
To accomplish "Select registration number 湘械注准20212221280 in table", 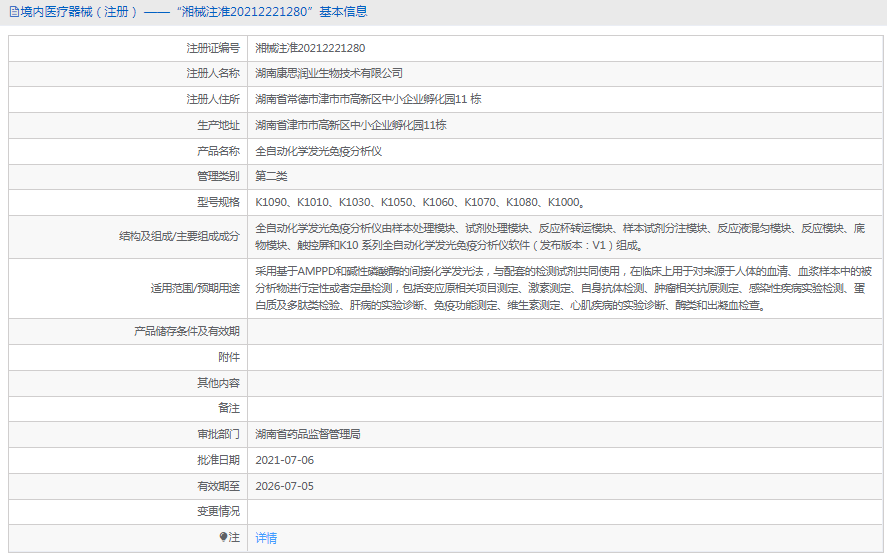I will coord(310,48).
